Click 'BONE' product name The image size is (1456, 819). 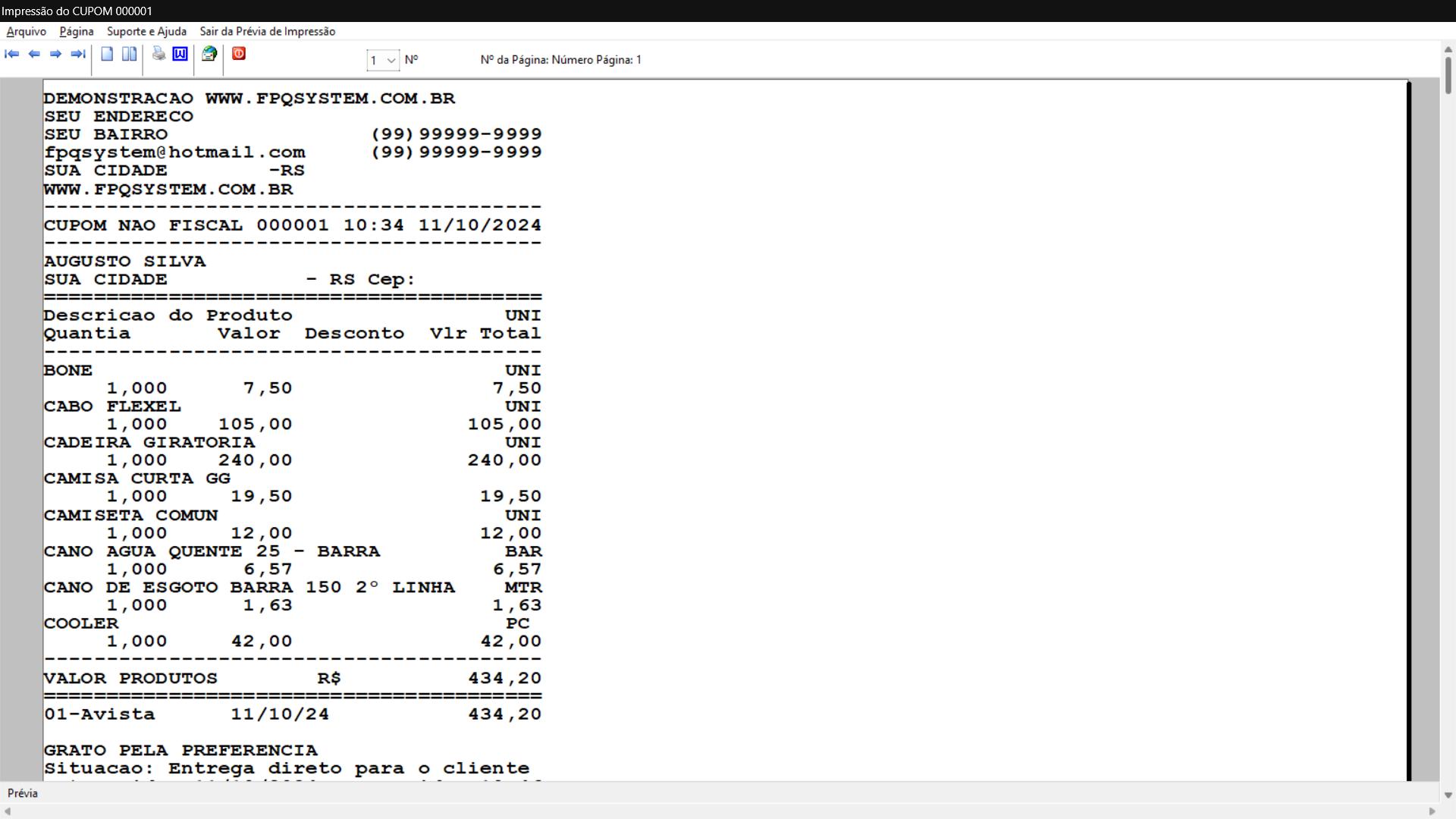point(68,370)
